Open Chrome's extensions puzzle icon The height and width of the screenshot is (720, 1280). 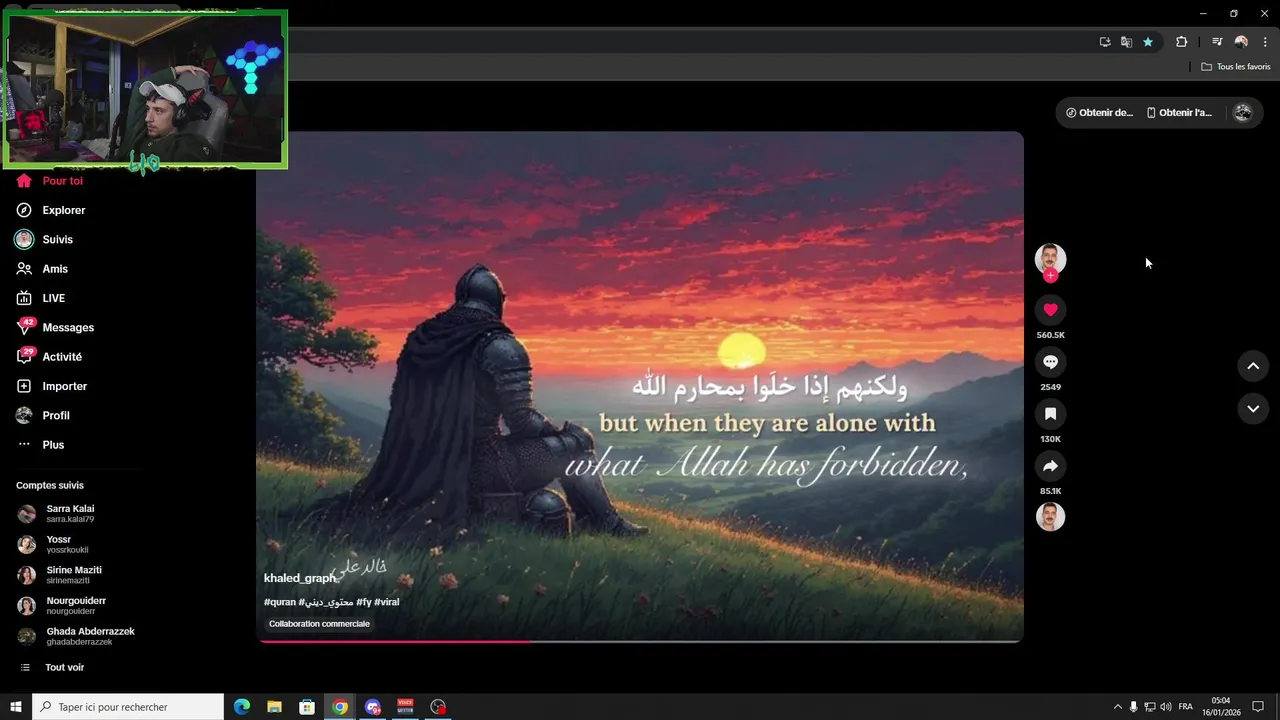click(1181, 42)
